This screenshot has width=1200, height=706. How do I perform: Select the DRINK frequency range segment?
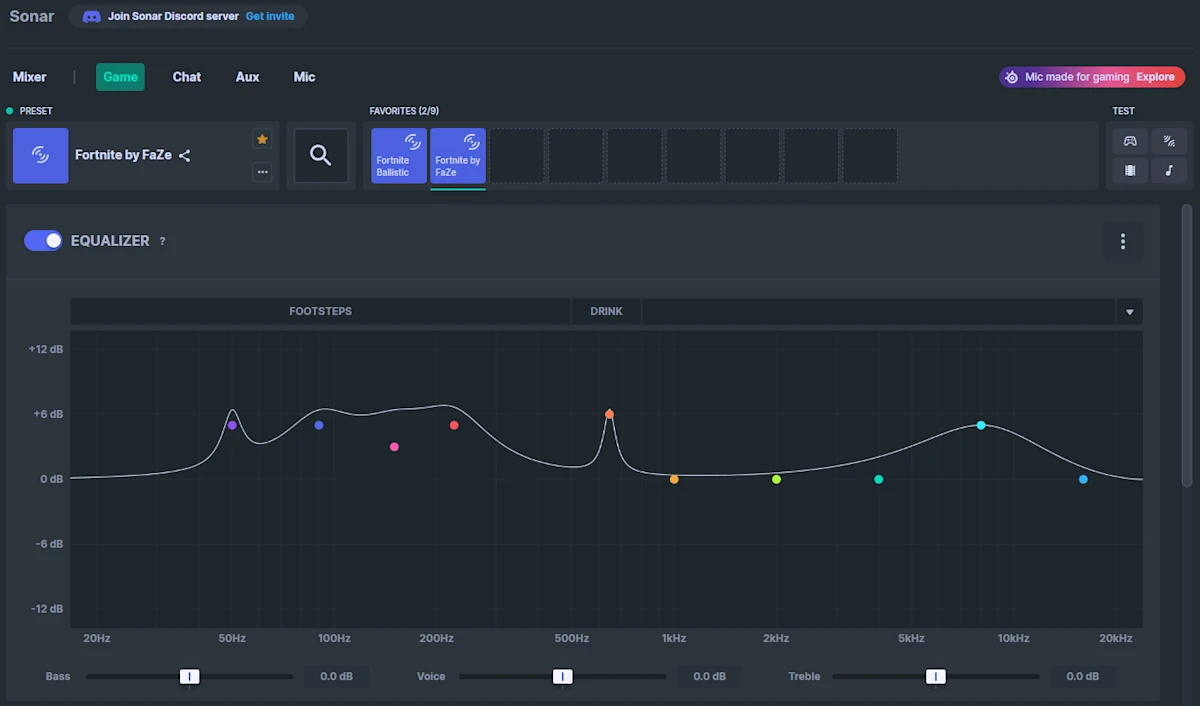click(x=607, y=311)
